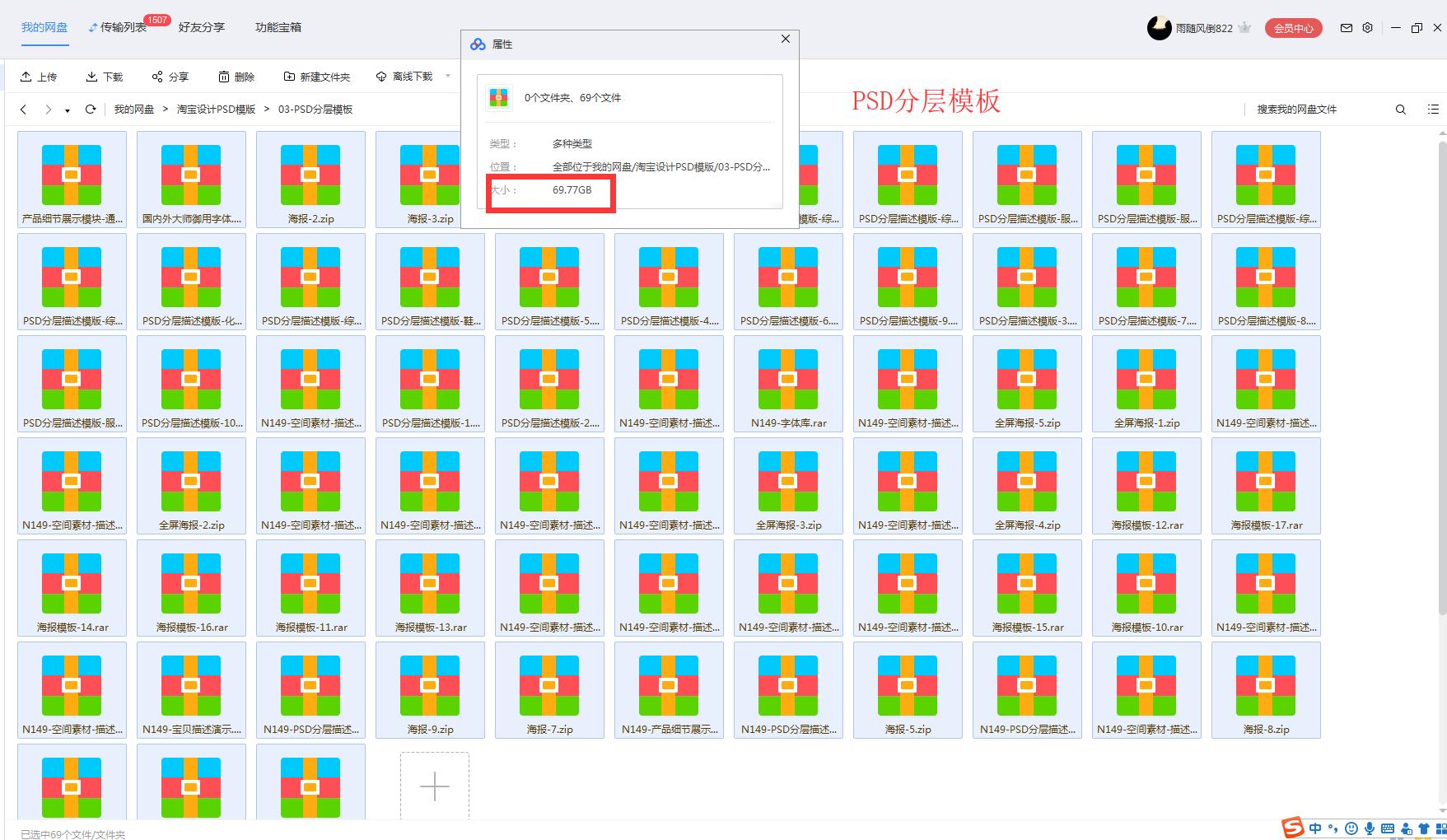Open the 功能宝箱 tab

pyautogui.click(x=278, y=27)
